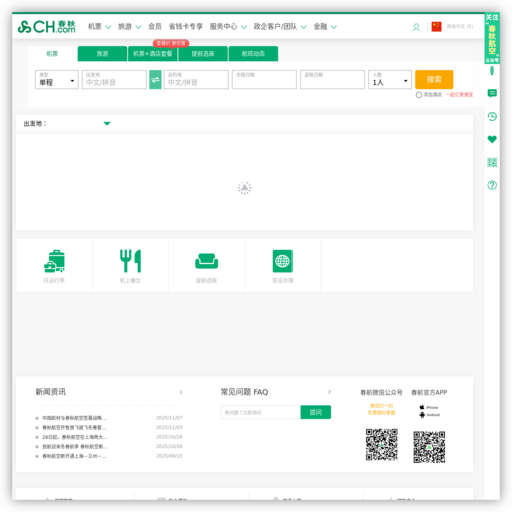The width and height of the screenshot is (512, 512).
Task: Open favorites heart icon in sidebar
Action: (x=492, y=139)
